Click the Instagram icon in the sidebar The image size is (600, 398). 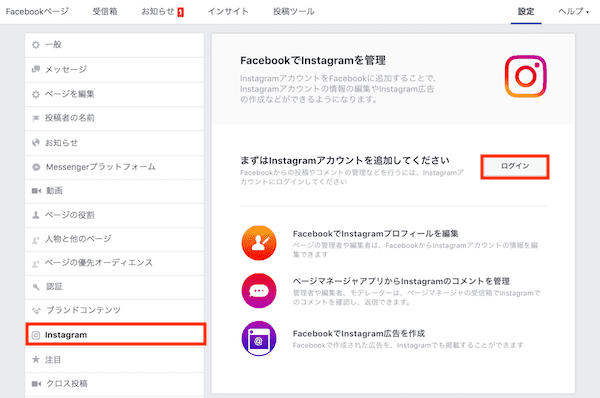(36, 335)
